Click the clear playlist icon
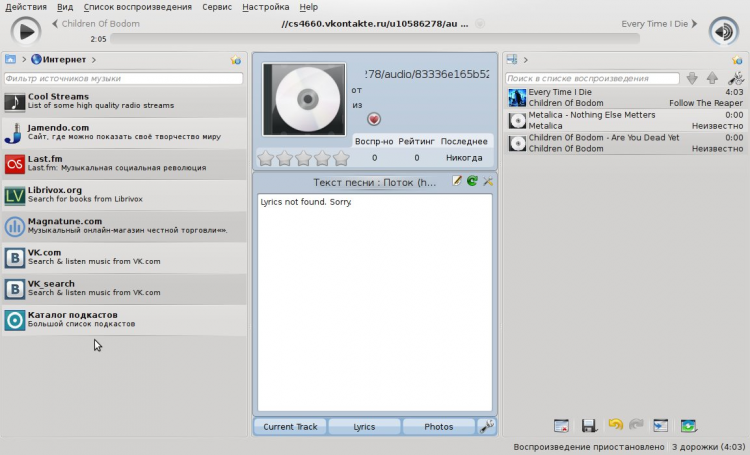 click(x=561, y=425)
